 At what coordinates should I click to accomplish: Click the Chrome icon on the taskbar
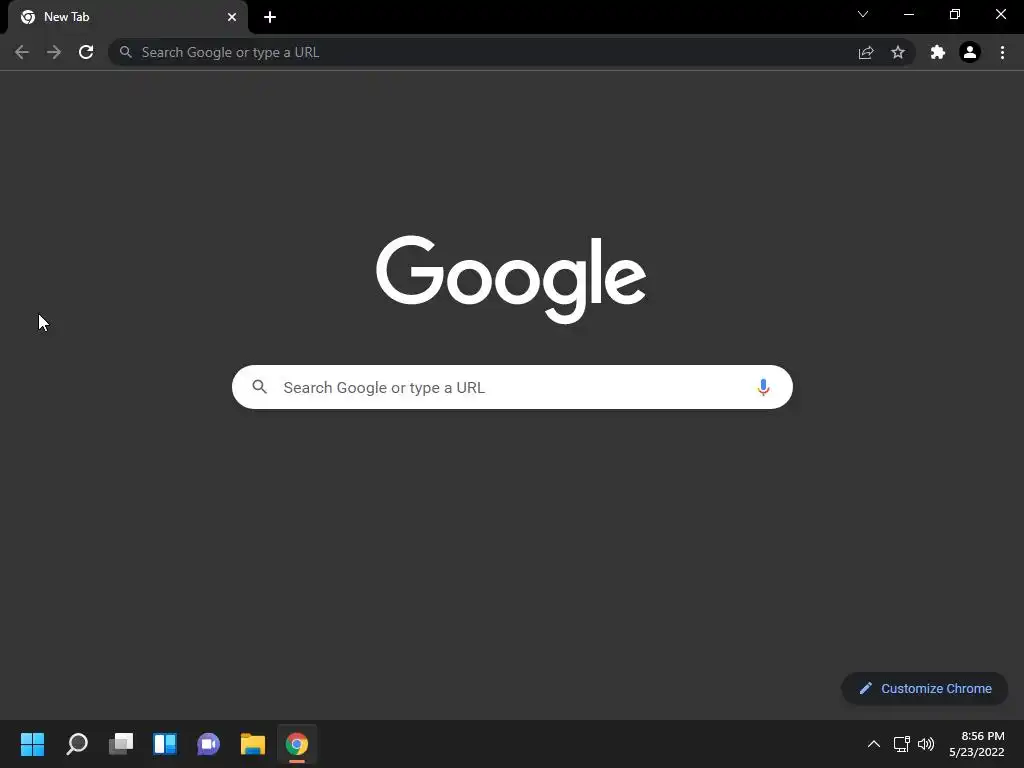coord(296,744)
